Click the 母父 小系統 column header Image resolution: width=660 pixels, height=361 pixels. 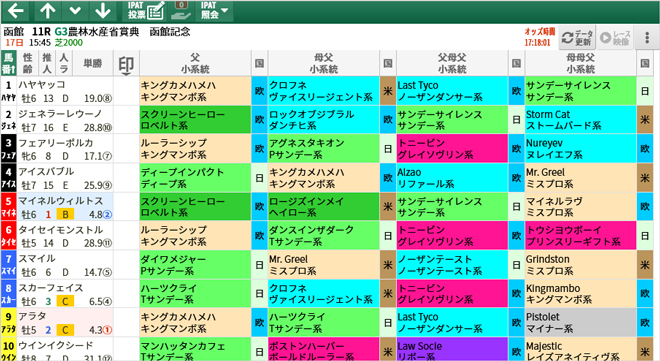(324, 64)
